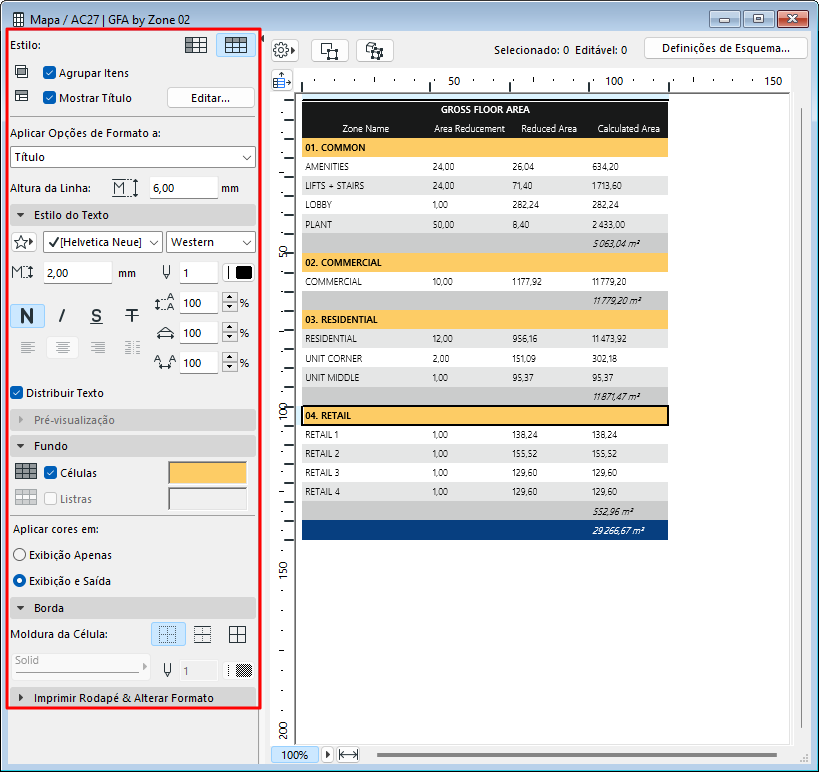819x772 pixels.
Task: Click the LIFTS + STAIRS cell
Action: (x=335, y=185)
